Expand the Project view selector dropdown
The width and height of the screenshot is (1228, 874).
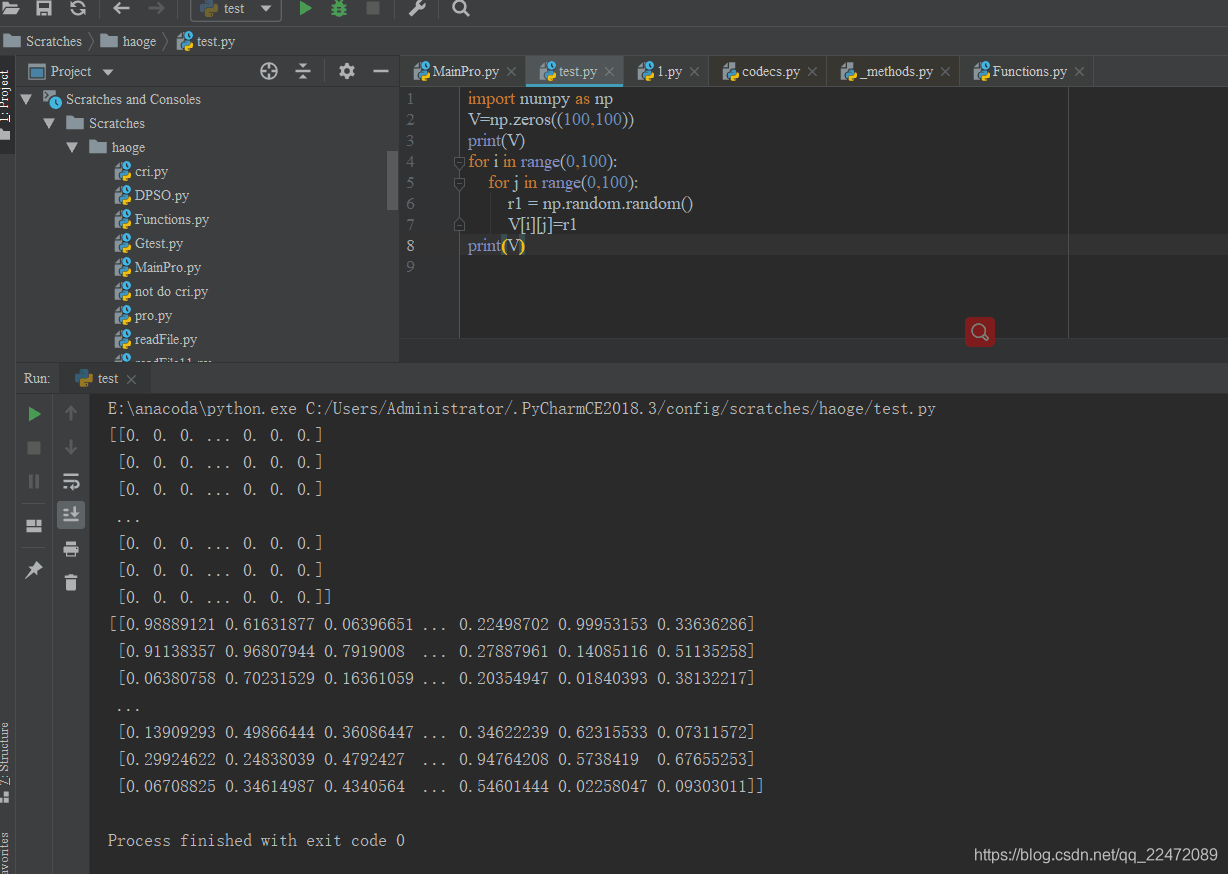(108, 72)
